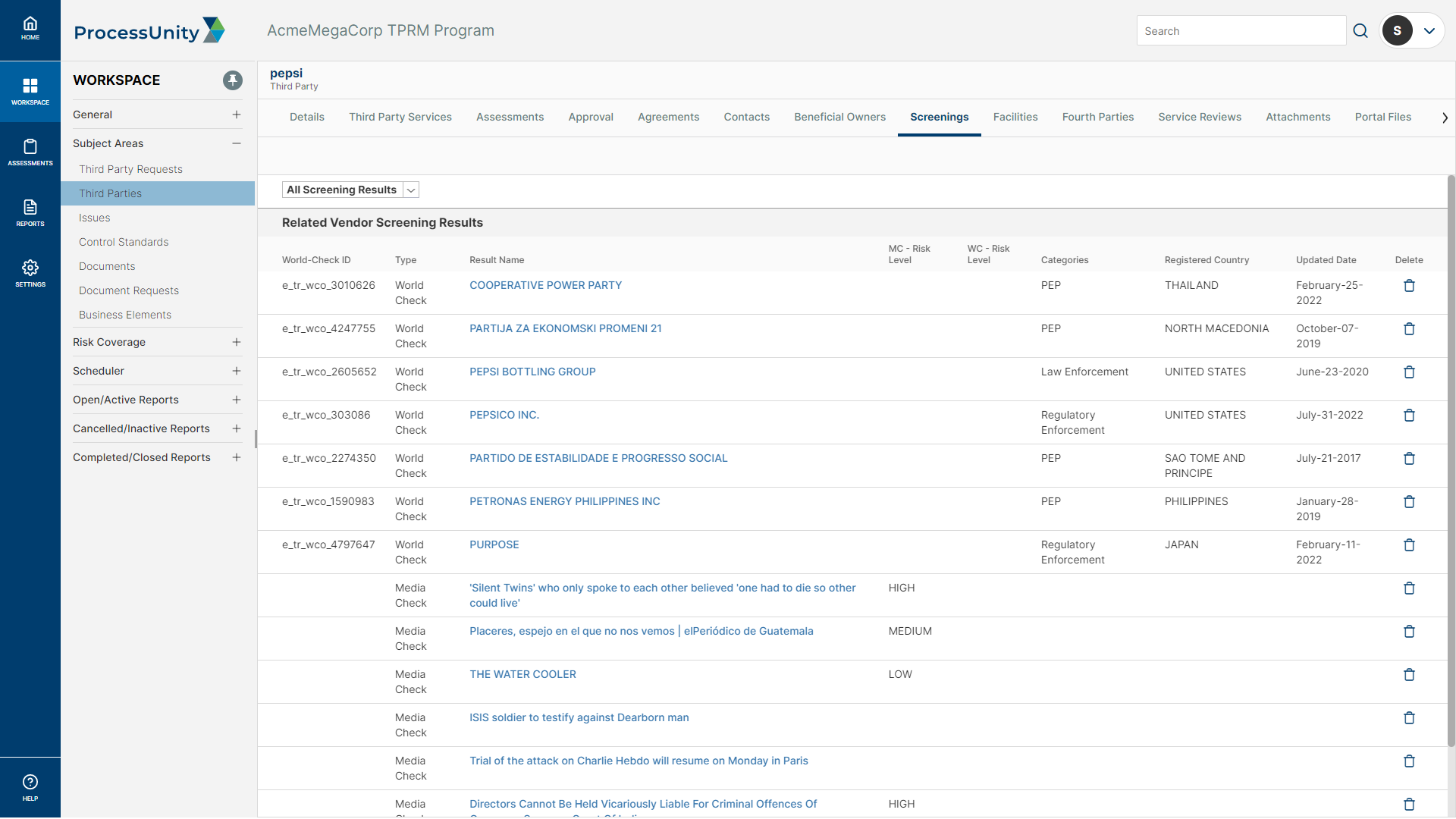The width and height of the screenshot is (1456, 819).
Task: Delete the Charlie Hebdo trial result
Action: [1409, 761]
